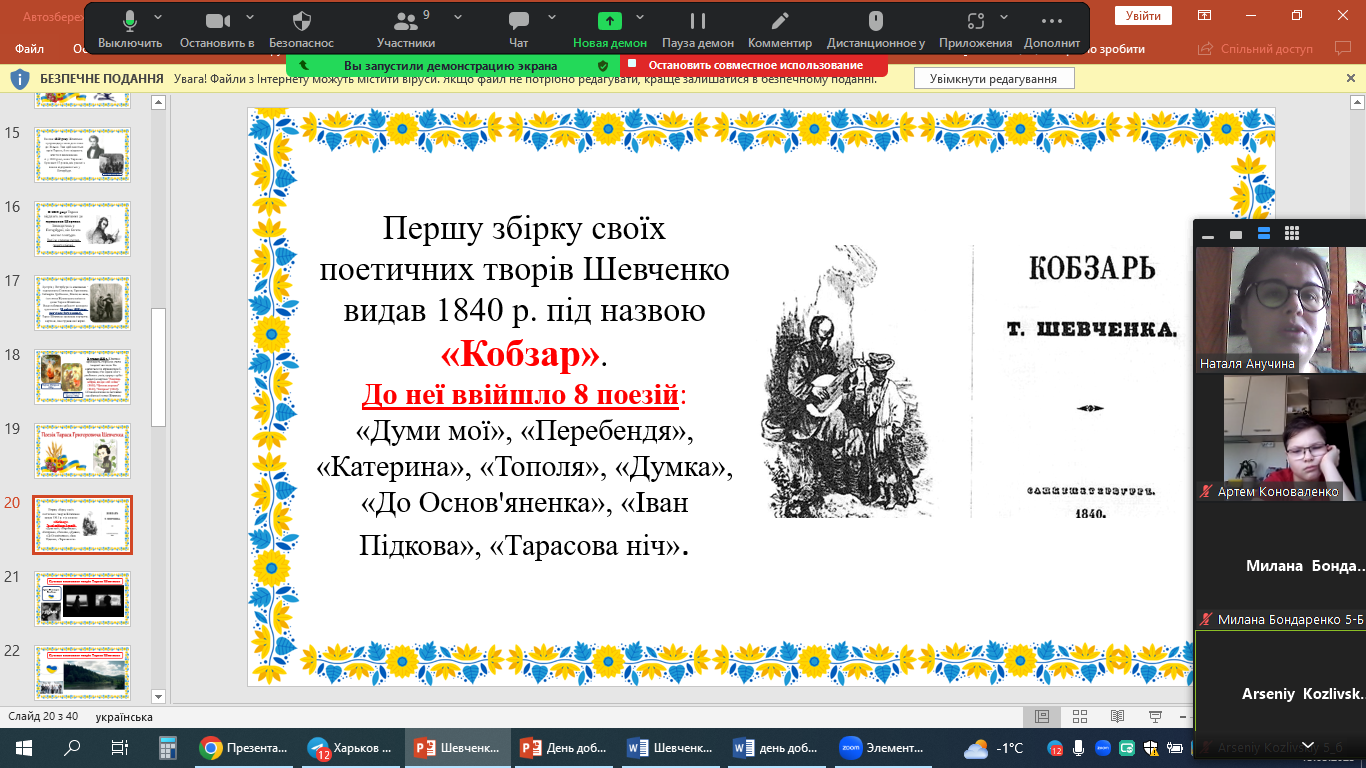Click Остановить совместное использование red button
Screen dimensions: 1366x768
point(755,65)
